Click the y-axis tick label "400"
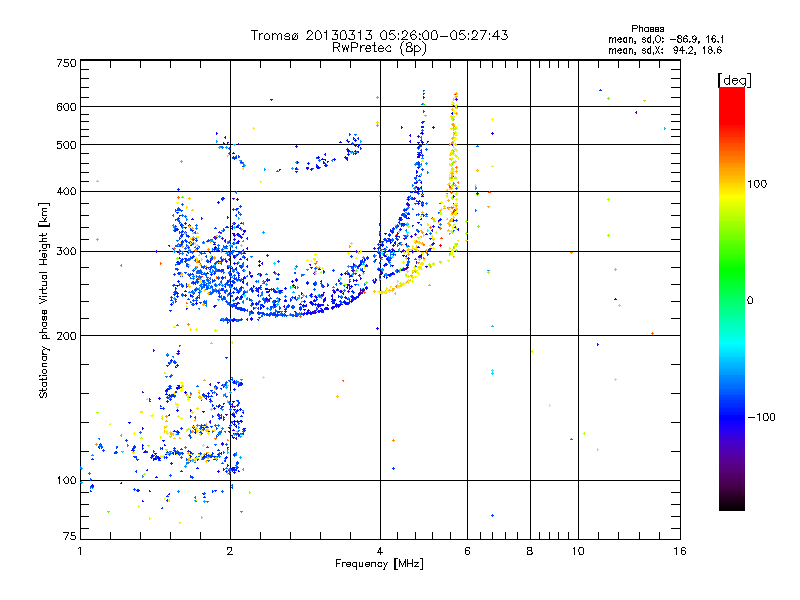 (x=66, y=191)
